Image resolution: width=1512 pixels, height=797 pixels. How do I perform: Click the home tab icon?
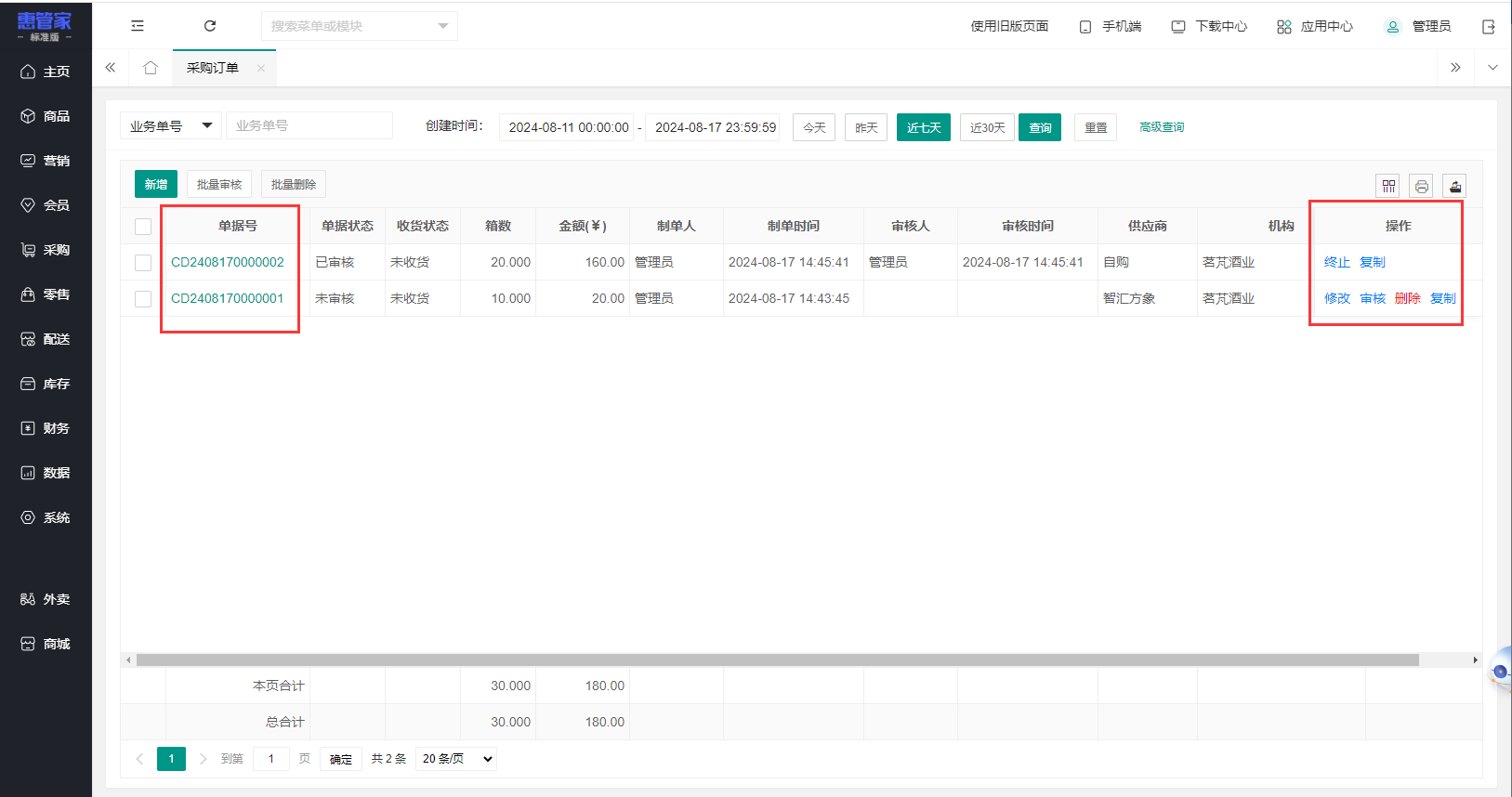(x=151, y=68)
